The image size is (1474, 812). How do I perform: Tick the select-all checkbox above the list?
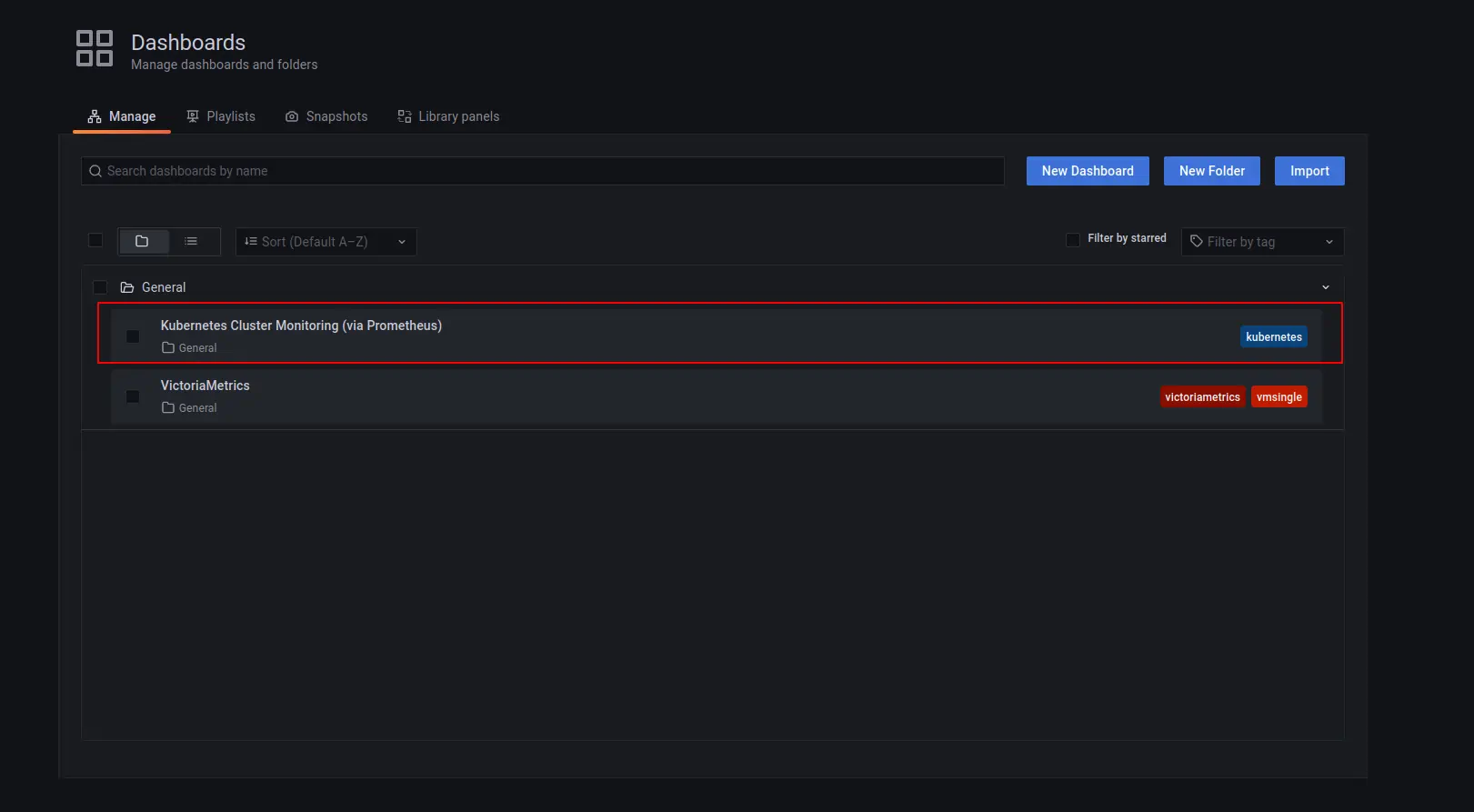(95, 240)
